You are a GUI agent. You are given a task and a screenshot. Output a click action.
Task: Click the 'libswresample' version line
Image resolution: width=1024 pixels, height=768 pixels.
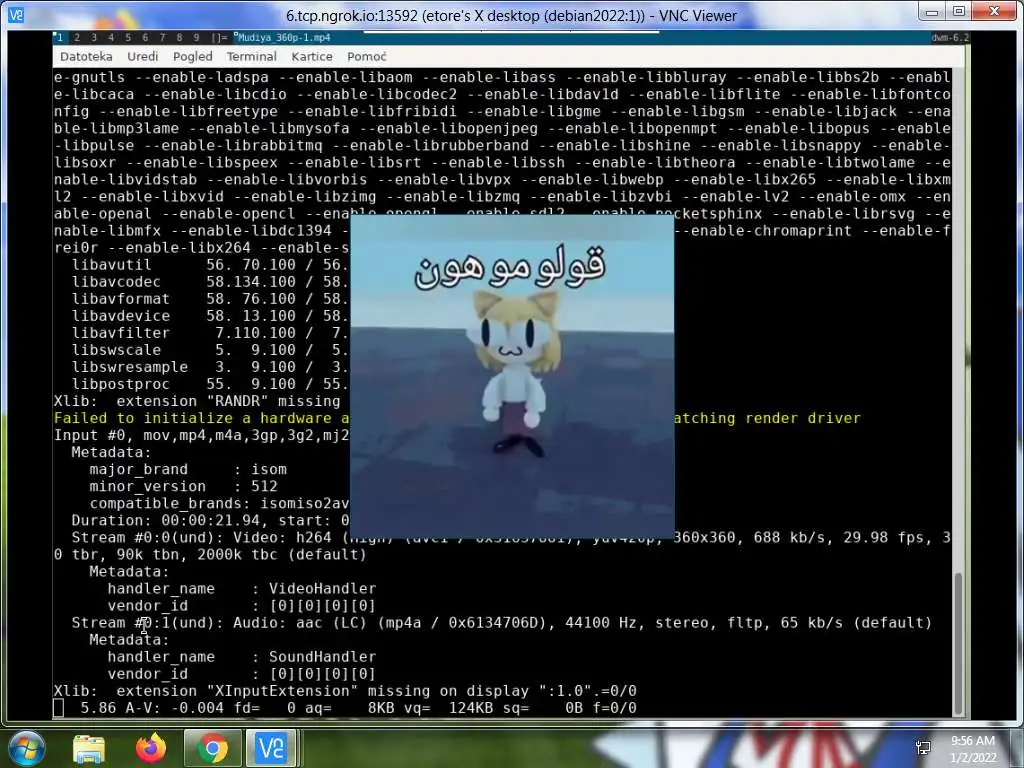(210, 367)
